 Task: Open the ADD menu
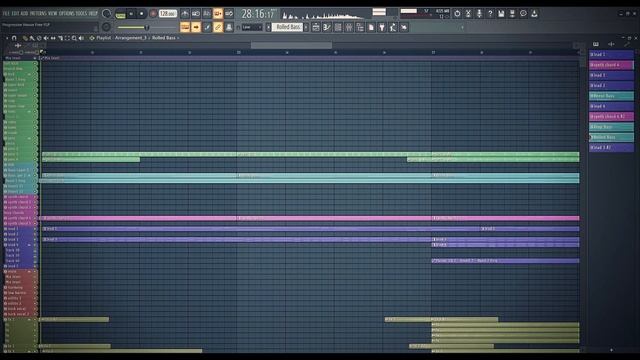(x=24, y=13)
